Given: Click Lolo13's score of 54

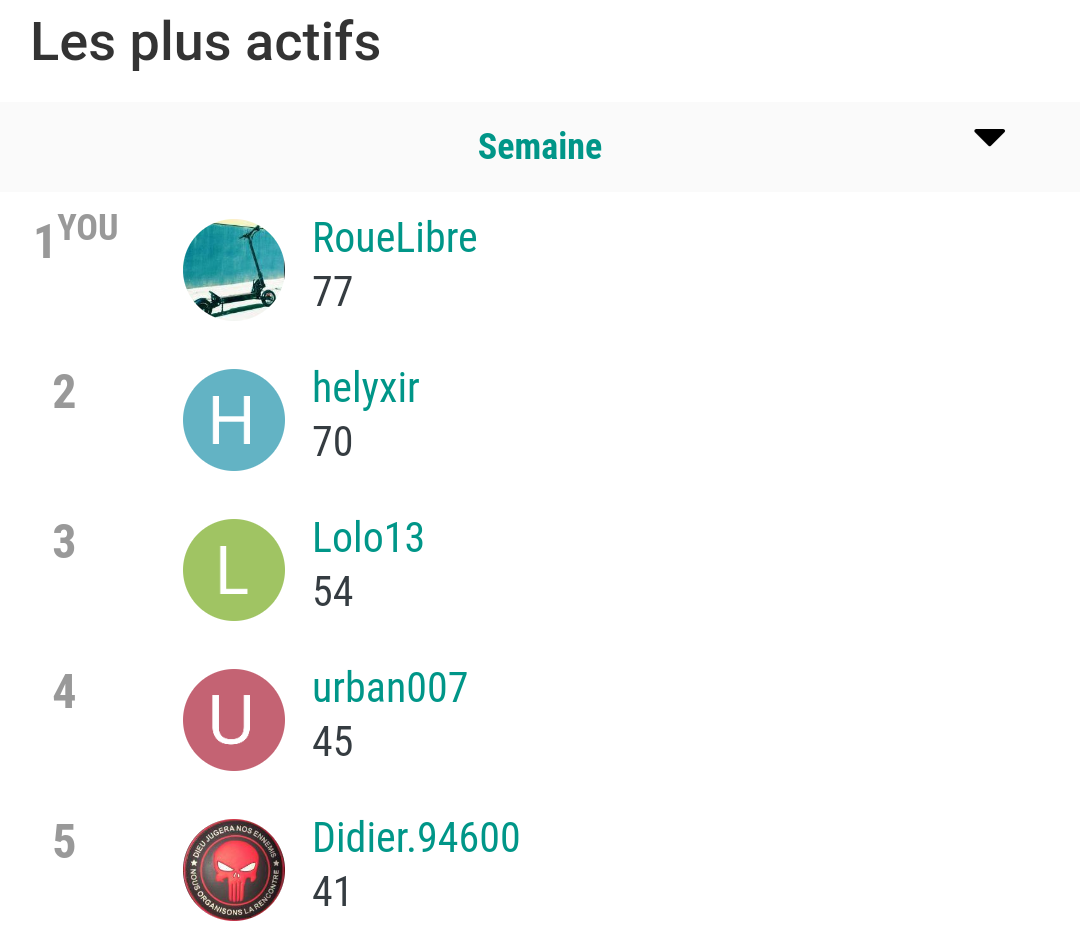Looking at the screenshot, I should pos(333,592).
